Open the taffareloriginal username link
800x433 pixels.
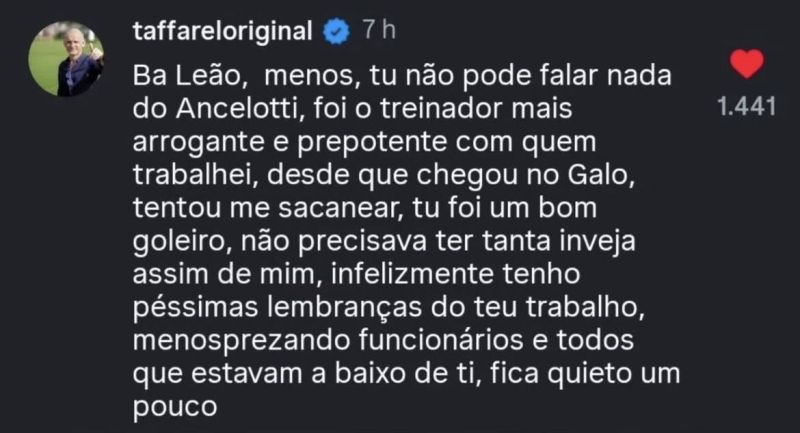click(x=223, y=32)
